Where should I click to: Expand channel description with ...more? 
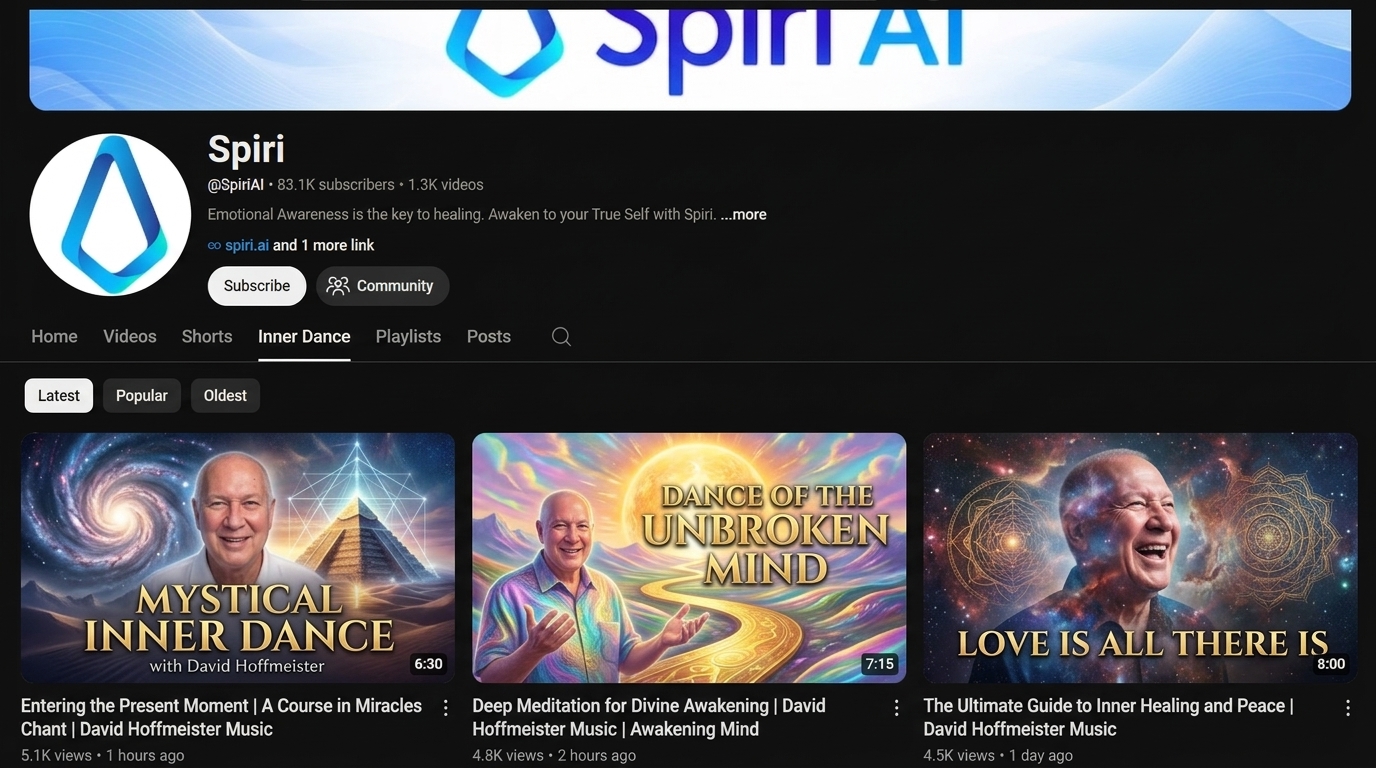tap(744, 214)
